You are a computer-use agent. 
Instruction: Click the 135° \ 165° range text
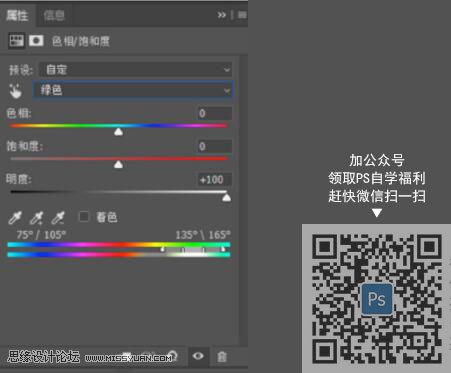(x=203, y=235)
